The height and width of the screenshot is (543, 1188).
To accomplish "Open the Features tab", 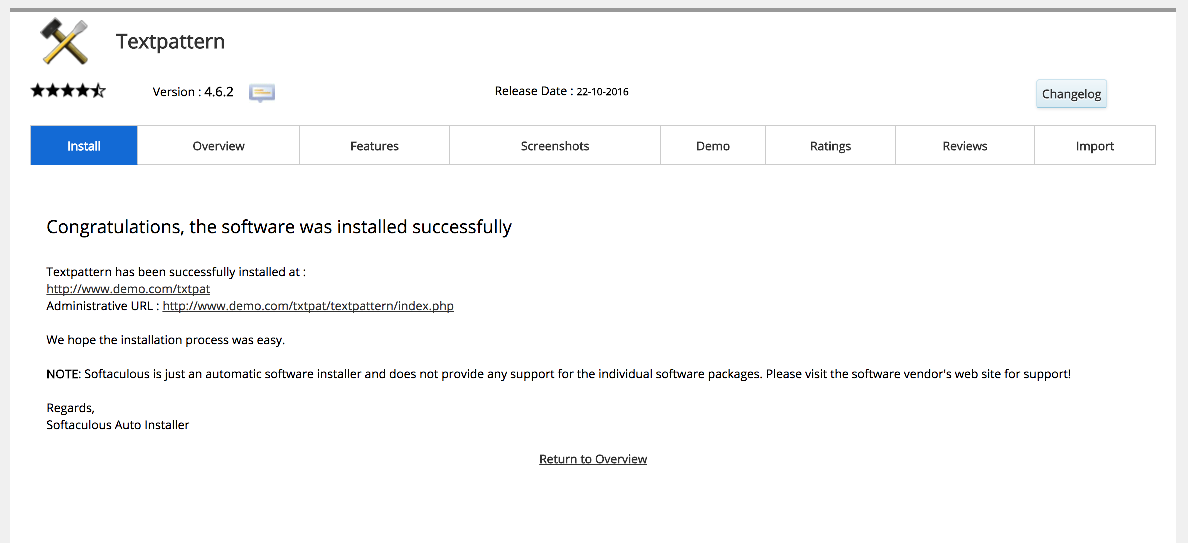I will coord(374,145).
